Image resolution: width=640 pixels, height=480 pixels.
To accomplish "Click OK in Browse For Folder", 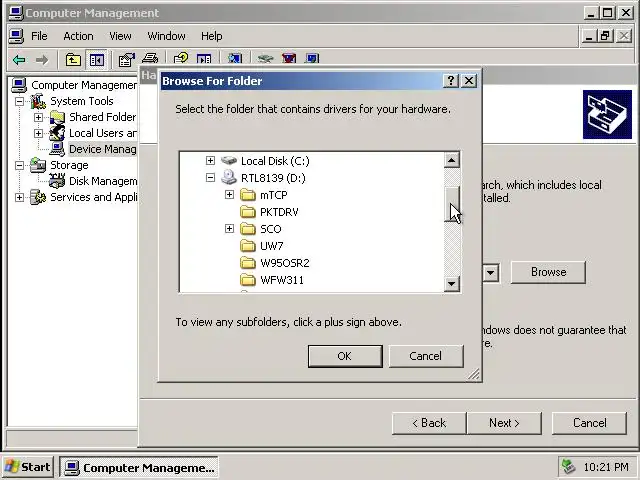I will coord(345,356).
